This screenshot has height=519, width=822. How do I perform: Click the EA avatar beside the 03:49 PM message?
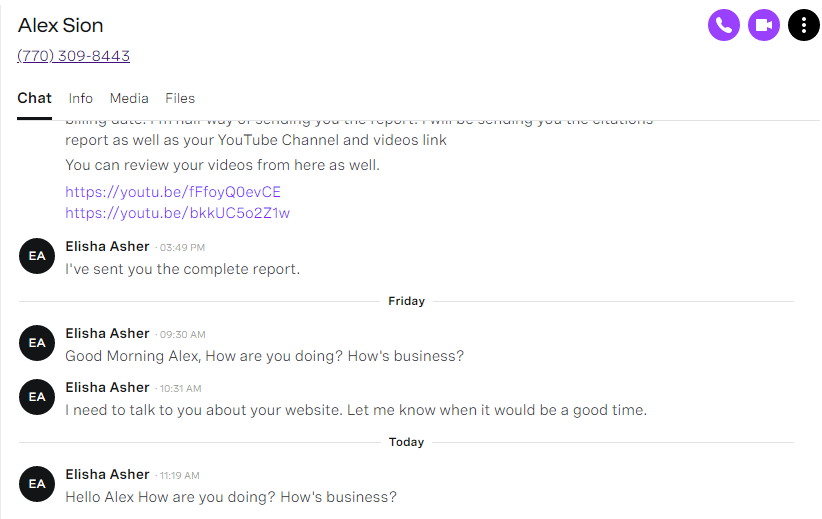coord(37,256)
